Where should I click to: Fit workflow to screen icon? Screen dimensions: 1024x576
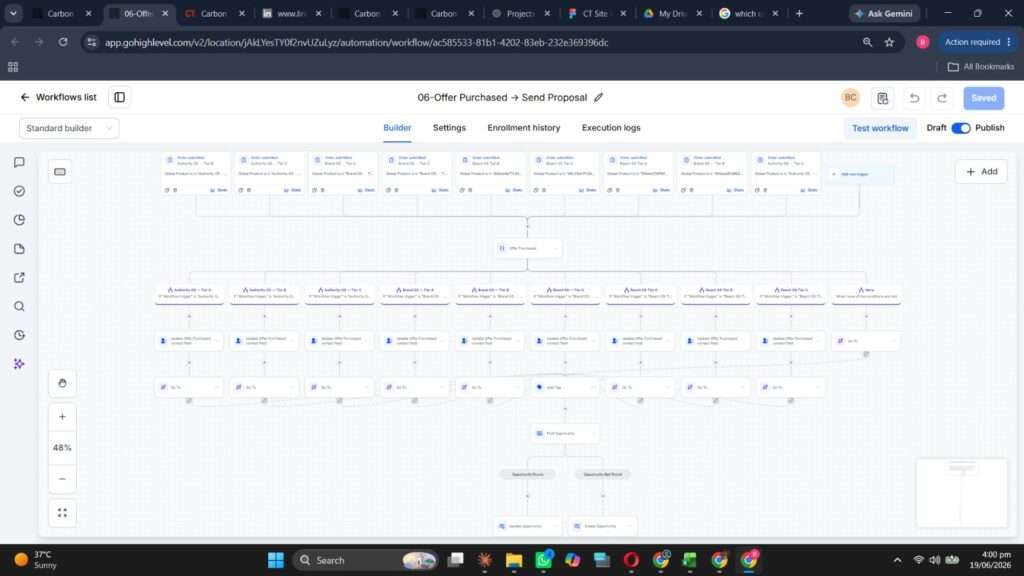tap(62, 513)
